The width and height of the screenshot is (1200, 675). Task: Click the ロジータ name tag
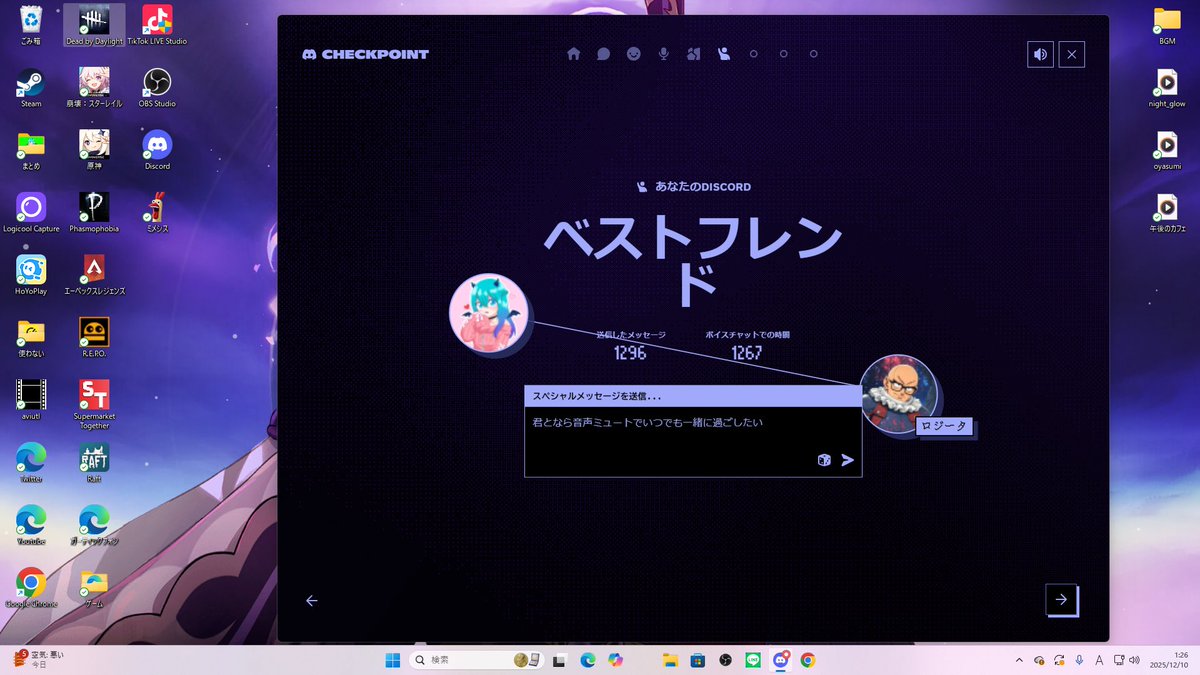944,427
